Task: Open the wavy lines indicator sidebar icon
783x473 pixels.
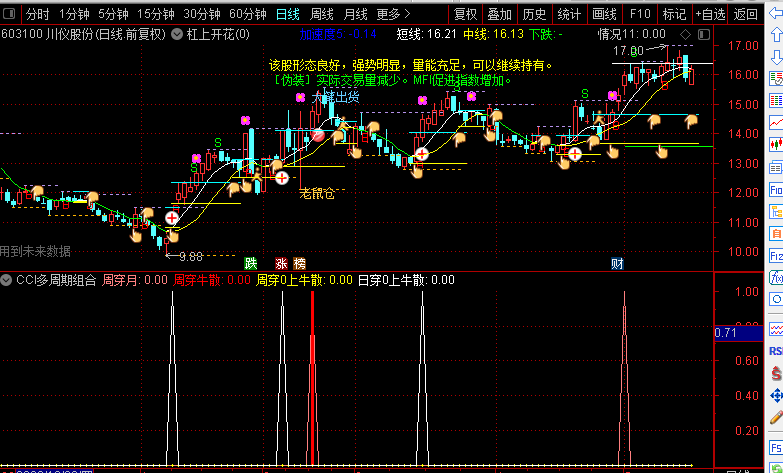Action: 777,329
